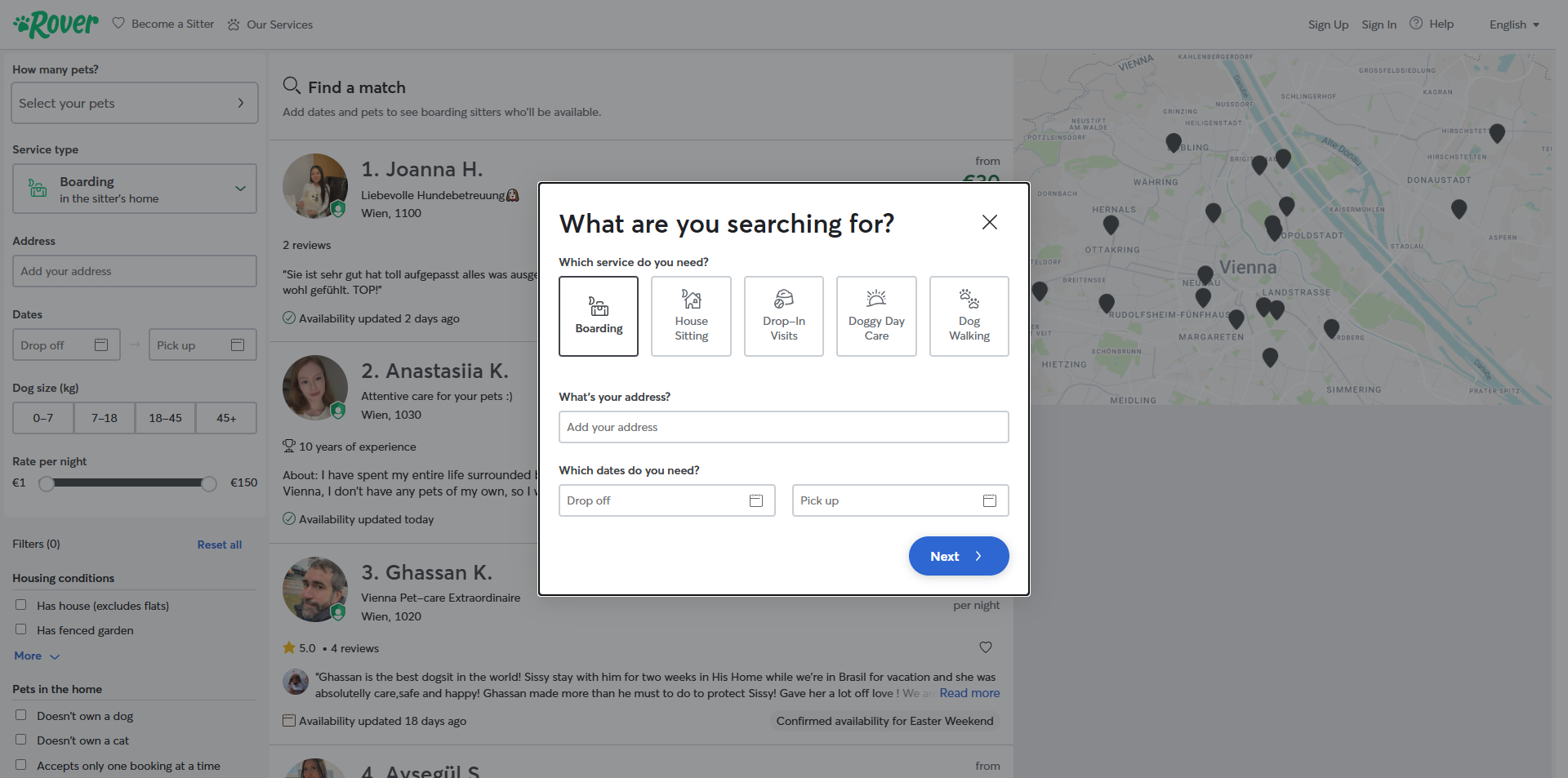Tick Has house (excludes flats) checkbox
Screen dimensions: 1568x778
(x=21, y=605)
